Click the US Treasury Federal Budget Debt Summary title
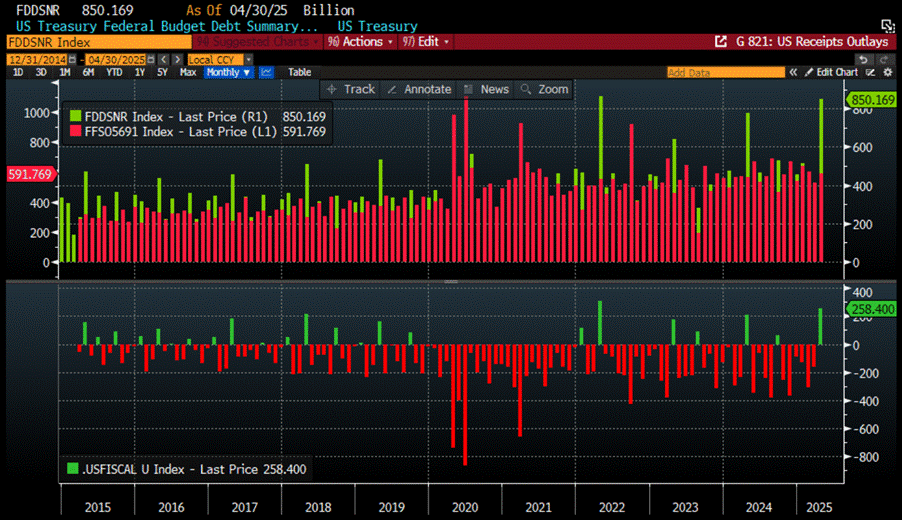Viewport: 902px width, 520px height. pyautogui.click(x=167, y=26)
